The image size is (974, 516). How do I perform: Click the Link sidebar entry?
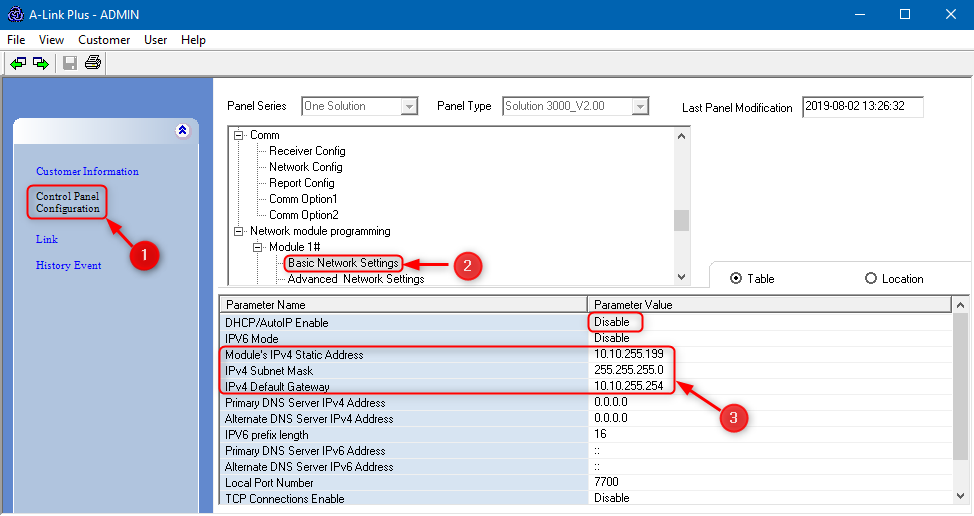coord(47,239)
